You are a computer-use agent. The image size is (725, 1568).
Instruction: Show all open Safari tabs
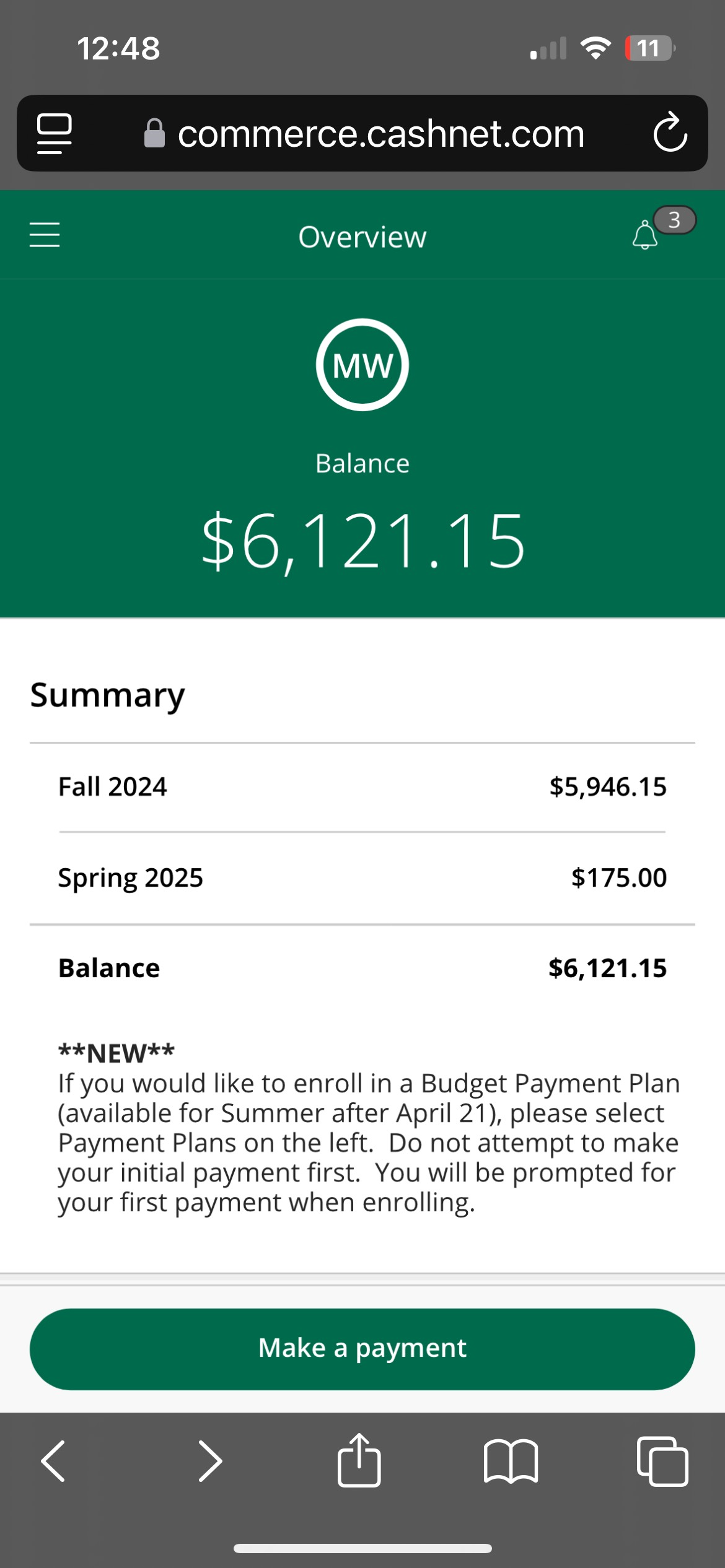click(662, 1461)
